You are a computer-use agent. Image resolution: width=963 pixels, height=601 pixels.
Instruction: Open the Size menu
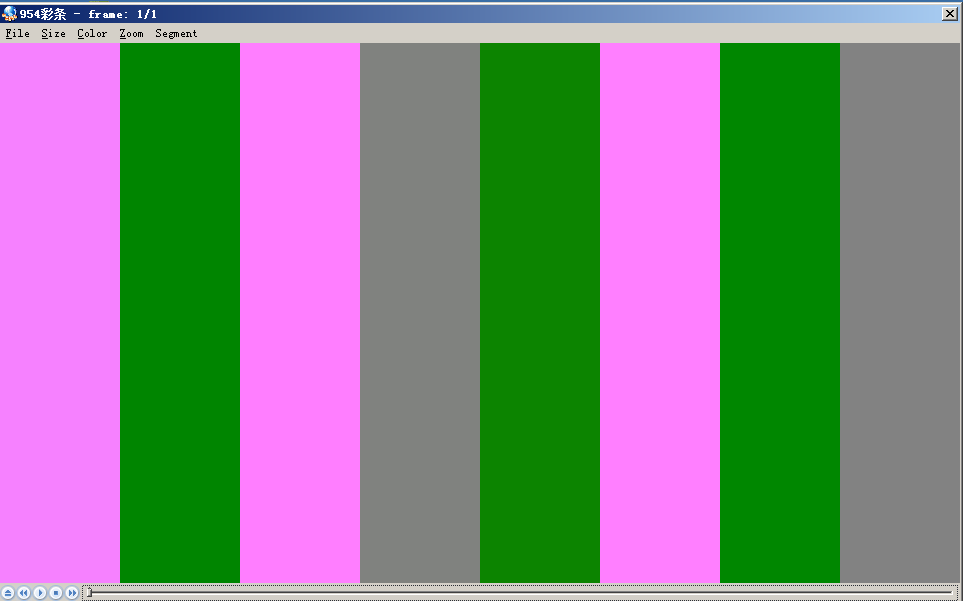53,33
